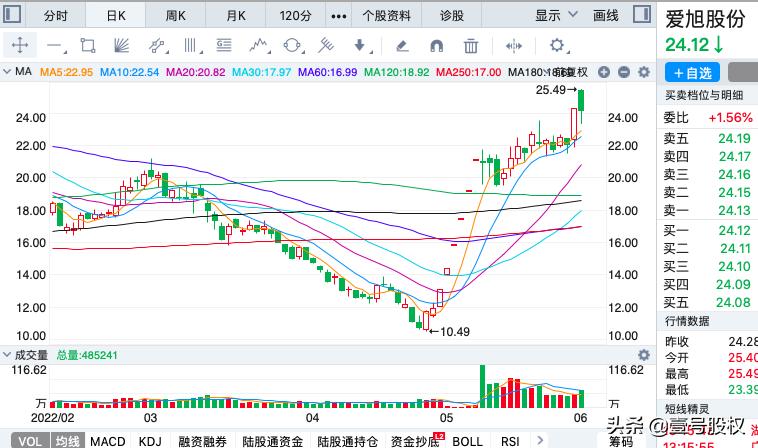Toggle the right sidebar panel icon

pos(642,14)
